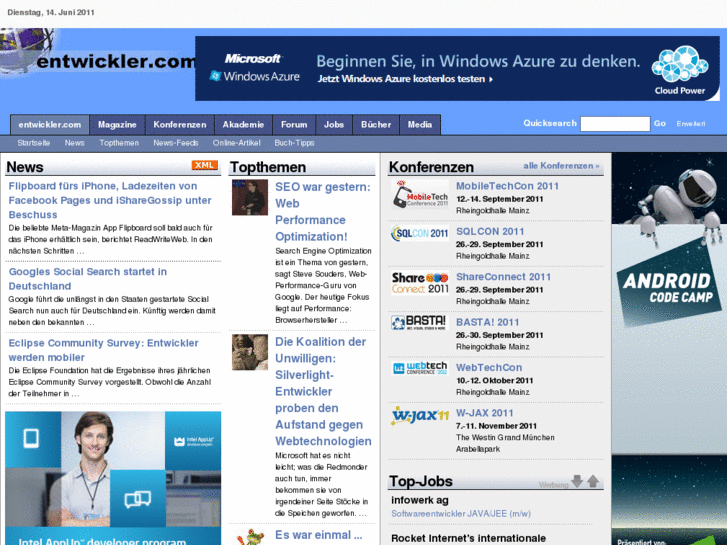Screen dimensions: 727x545
Task: Click the Intel AppUp developer program ad
Action: point(113,478)
